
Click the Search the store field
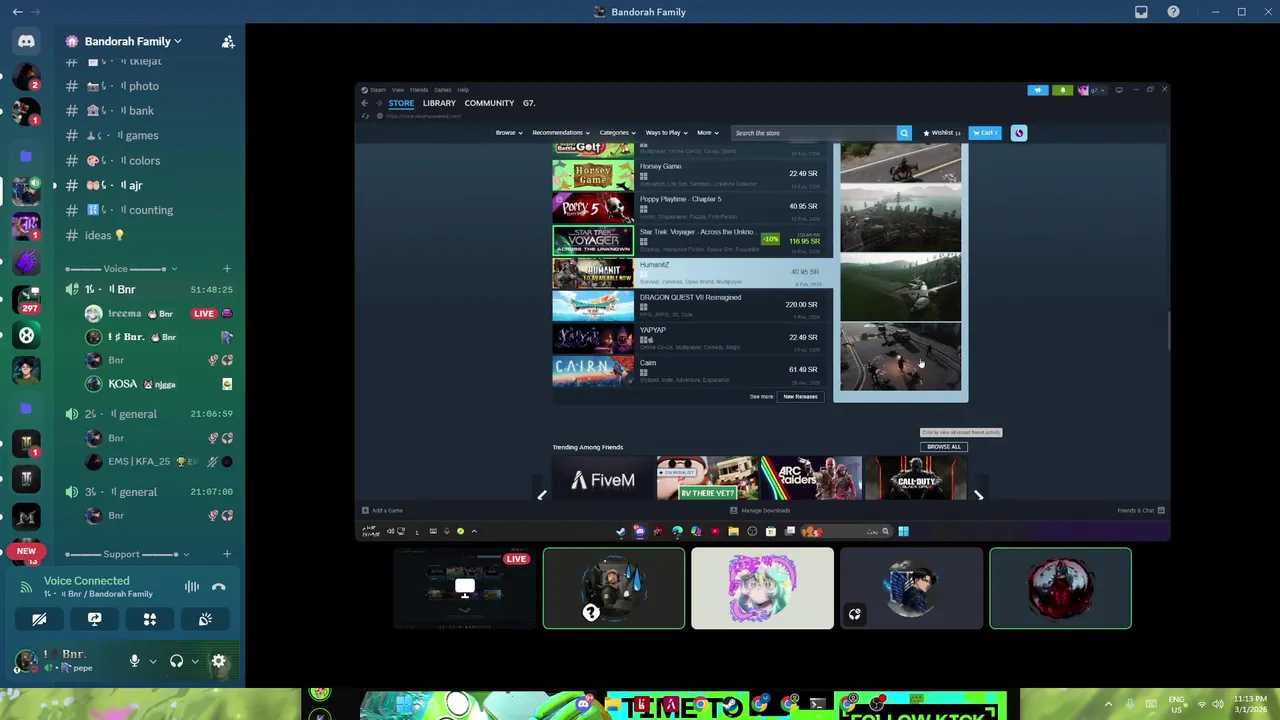coord(813,133)
